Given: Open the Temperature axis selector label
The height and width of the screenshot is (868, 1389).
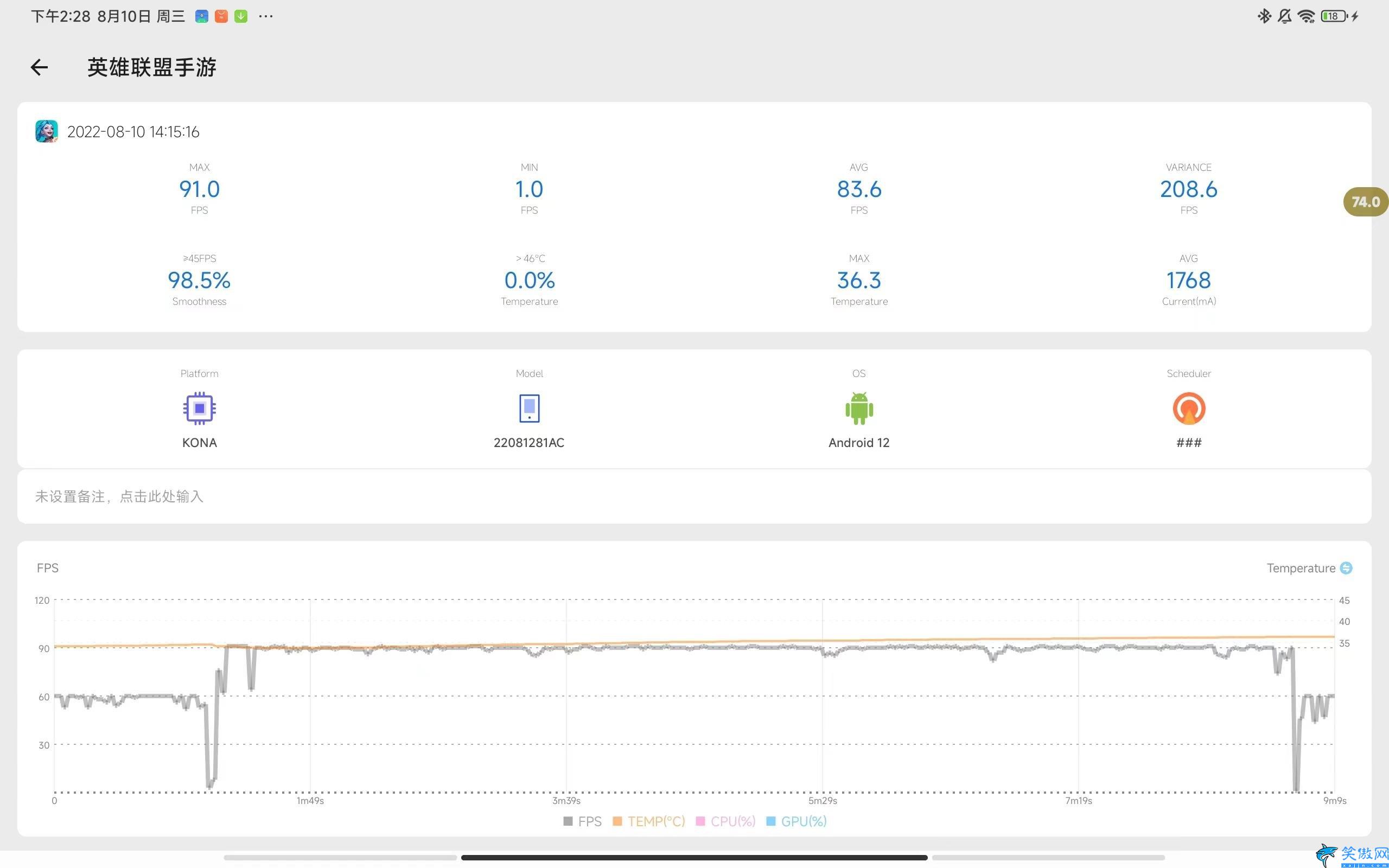Looking at the screenshot, I should coord(1301,568).
